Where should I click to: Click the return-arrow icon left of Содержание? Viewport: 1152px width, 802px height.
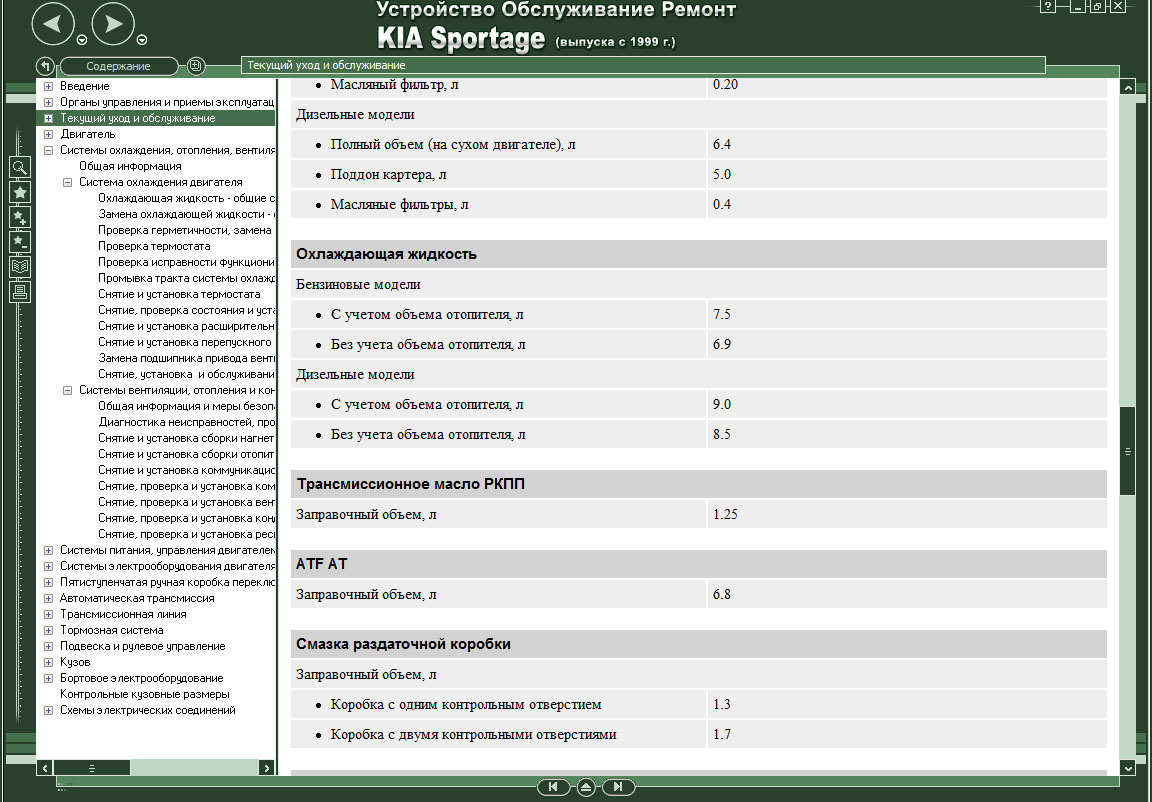point(46,66)
